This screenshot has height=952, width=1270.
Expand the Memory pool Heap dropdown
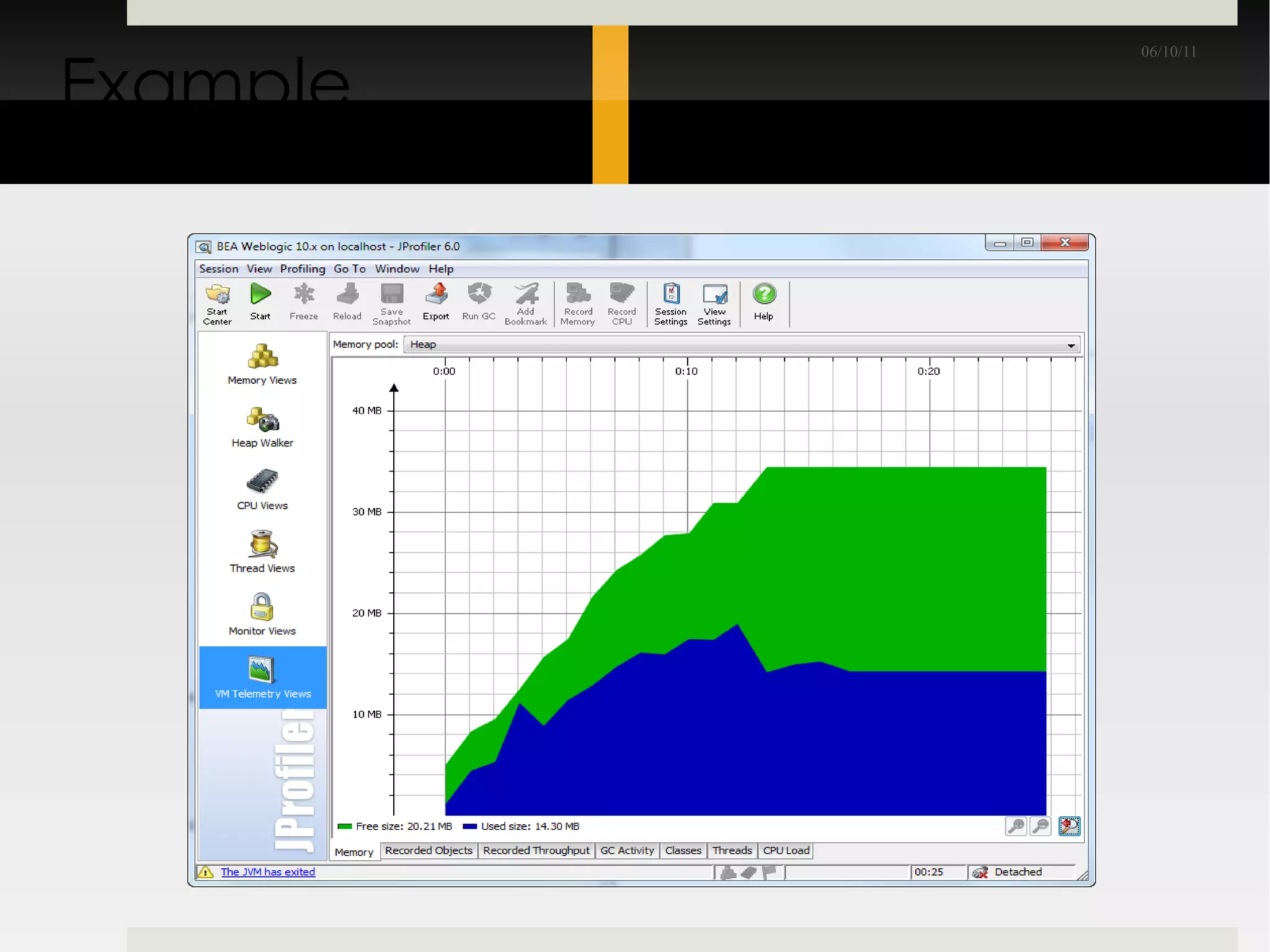tap(1070, 345)
